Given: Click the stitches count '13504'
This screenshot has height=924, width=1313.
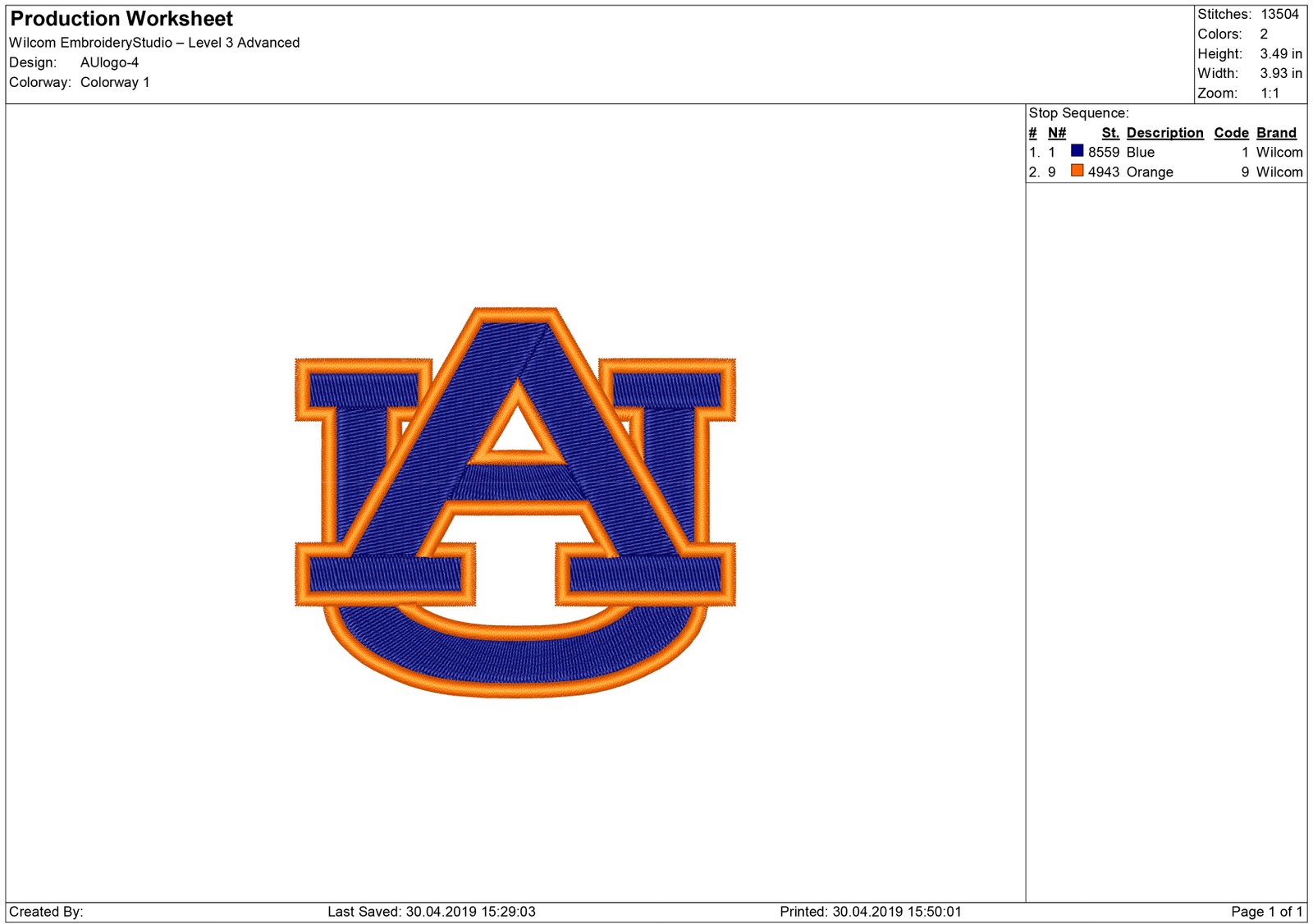Looking at the screenshot, I should click(x=1280, y=14).
